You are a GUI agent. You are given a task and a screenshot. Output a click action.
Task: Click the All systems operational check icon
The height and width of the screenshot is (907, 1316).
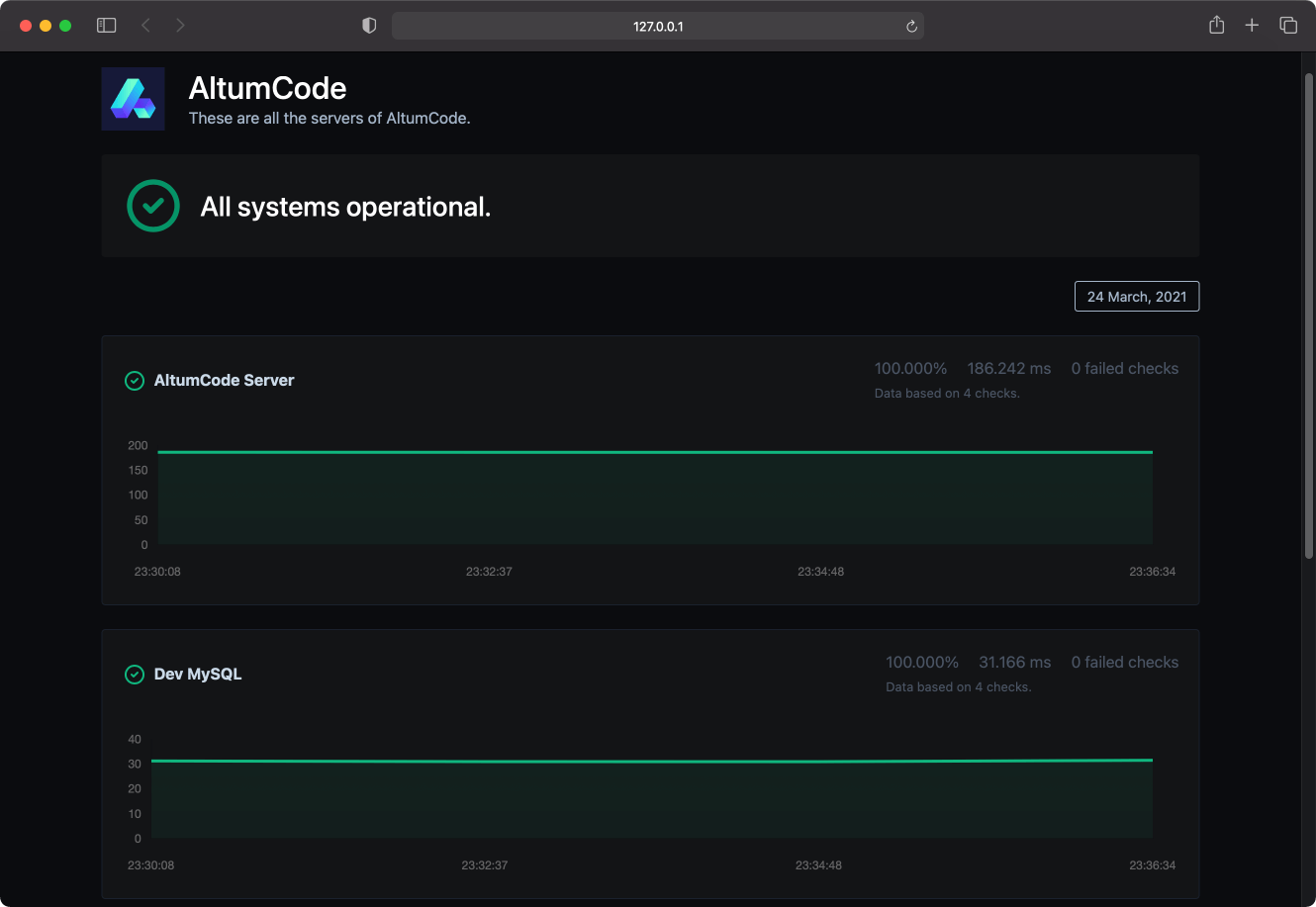tap(153, 206)
